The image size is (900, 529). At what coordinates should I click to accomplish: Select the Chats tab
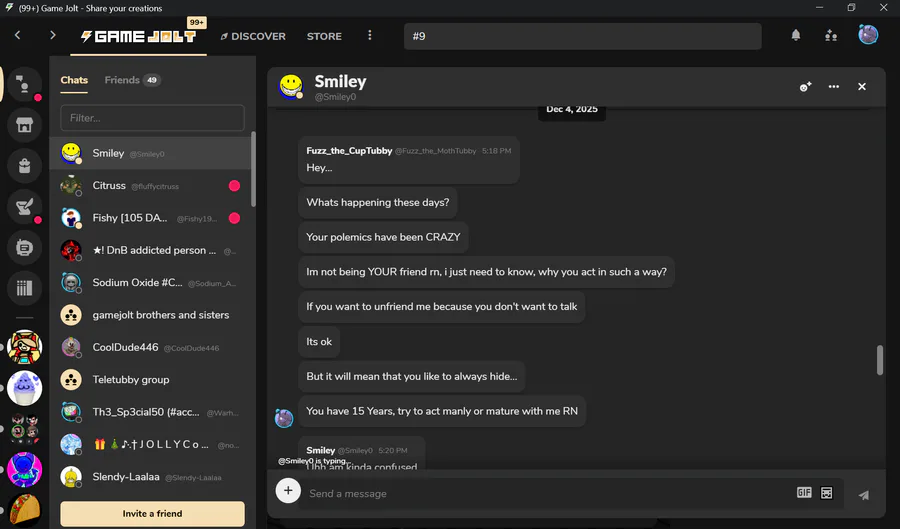(x=74, y=80)
